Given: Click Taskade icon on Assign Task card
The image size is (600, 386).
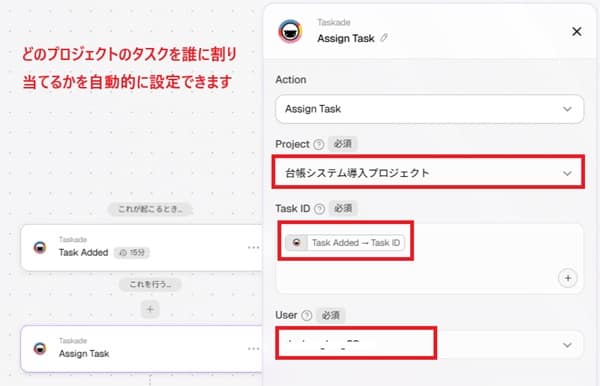Looking at the screenshot, I should click(40, 349).
